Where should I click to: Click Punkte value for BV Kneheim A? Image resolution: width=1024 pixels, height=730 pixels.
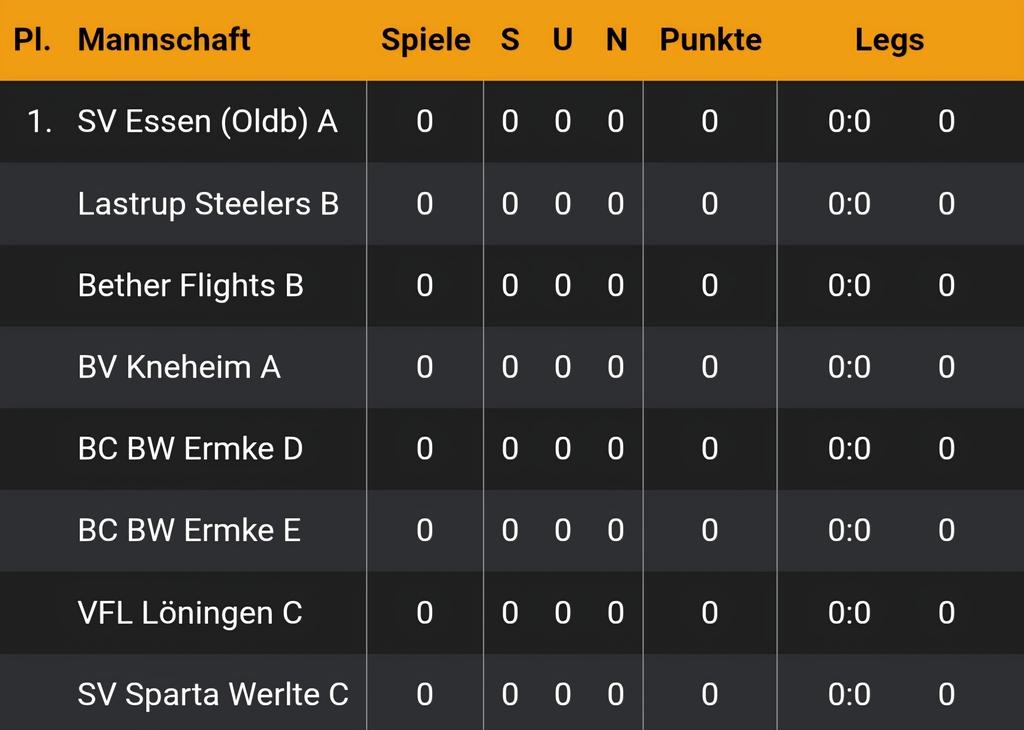[710, 367]
